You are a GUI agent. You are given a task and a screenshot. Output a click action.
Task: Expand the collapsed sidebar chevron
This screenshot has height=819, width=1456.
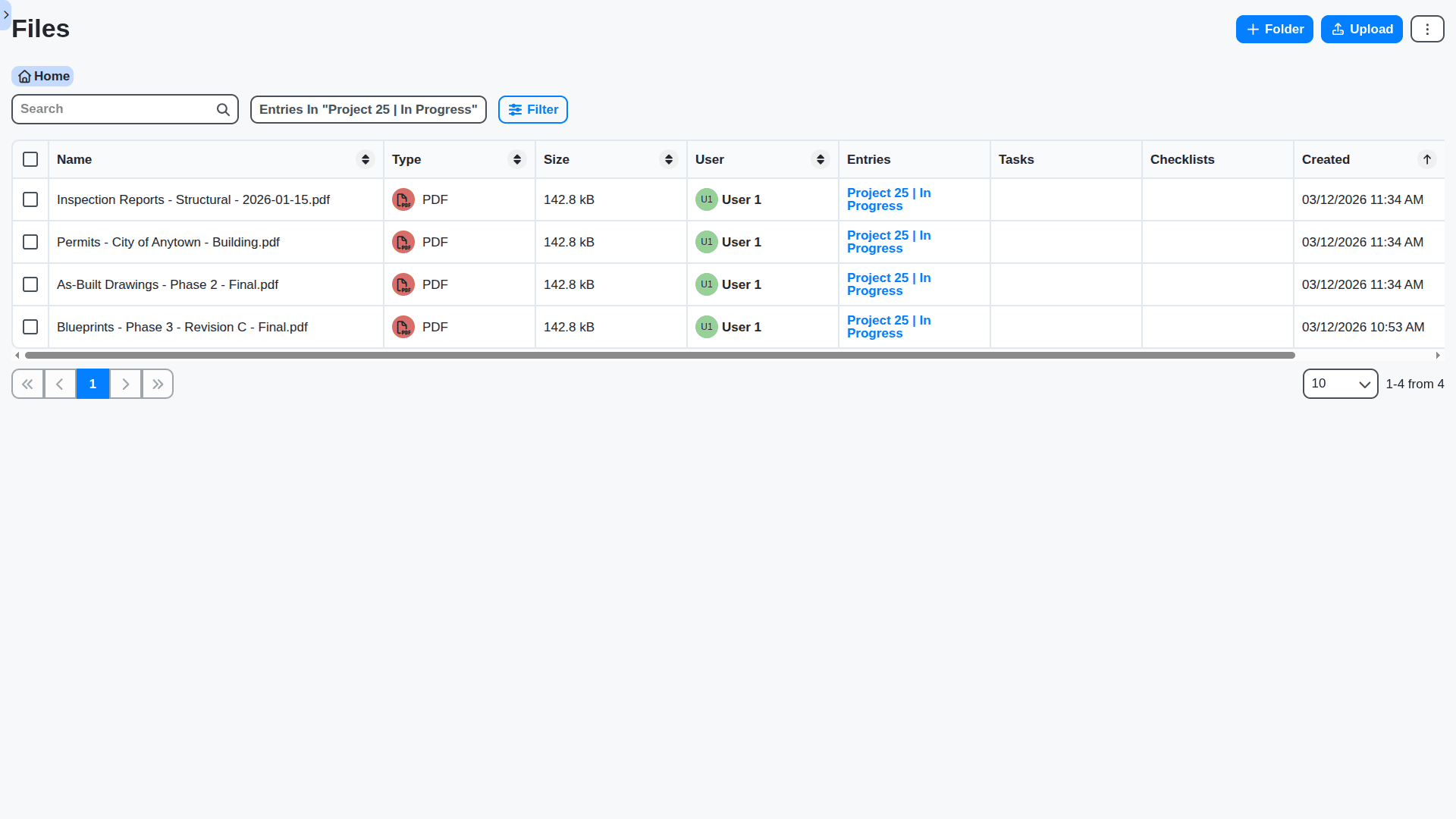click(x=5, y=14)
